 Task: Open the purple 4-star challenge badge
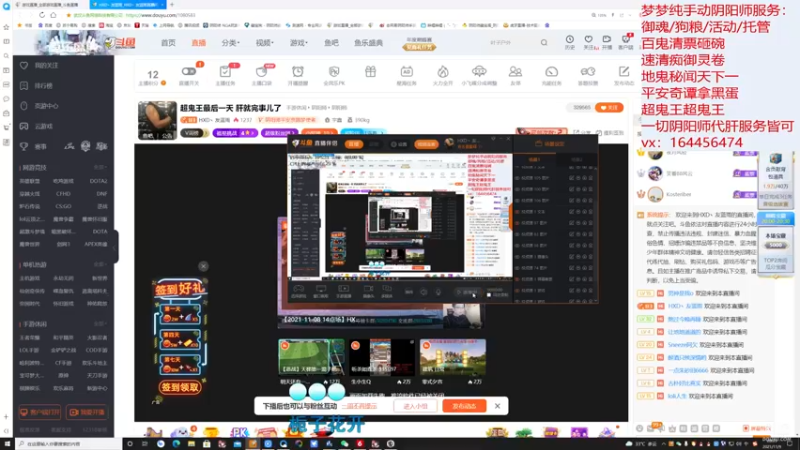coord(234,133)
